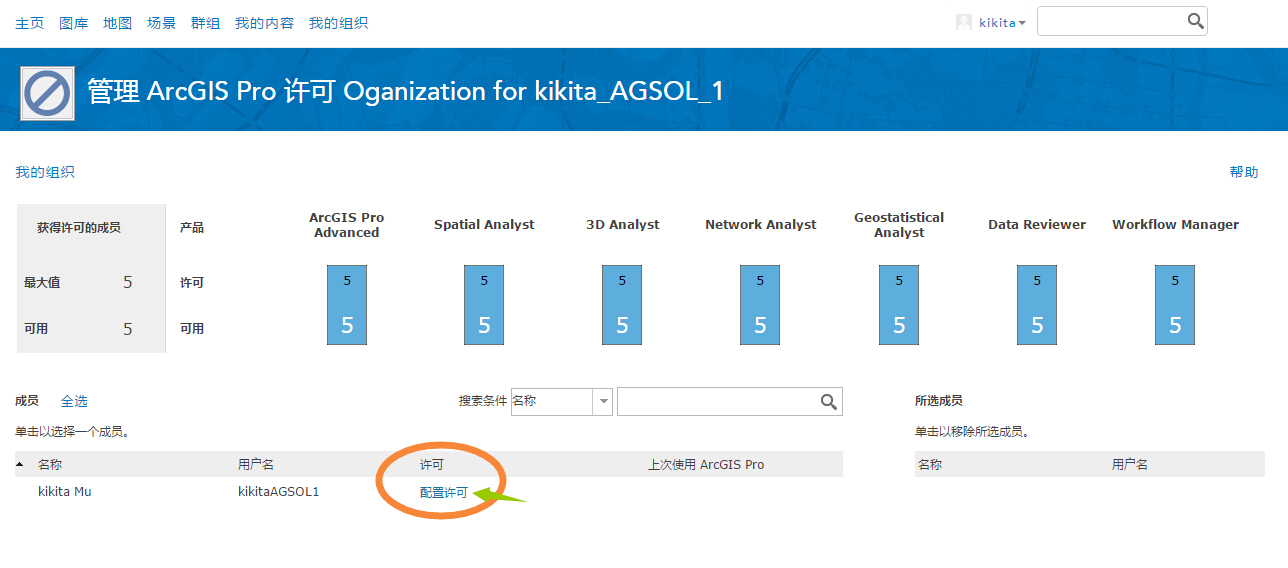This screenshot has height=568, width=1288.
Task: Toggle the sort arrow beside 名称 column
Action: coord(20,464)
